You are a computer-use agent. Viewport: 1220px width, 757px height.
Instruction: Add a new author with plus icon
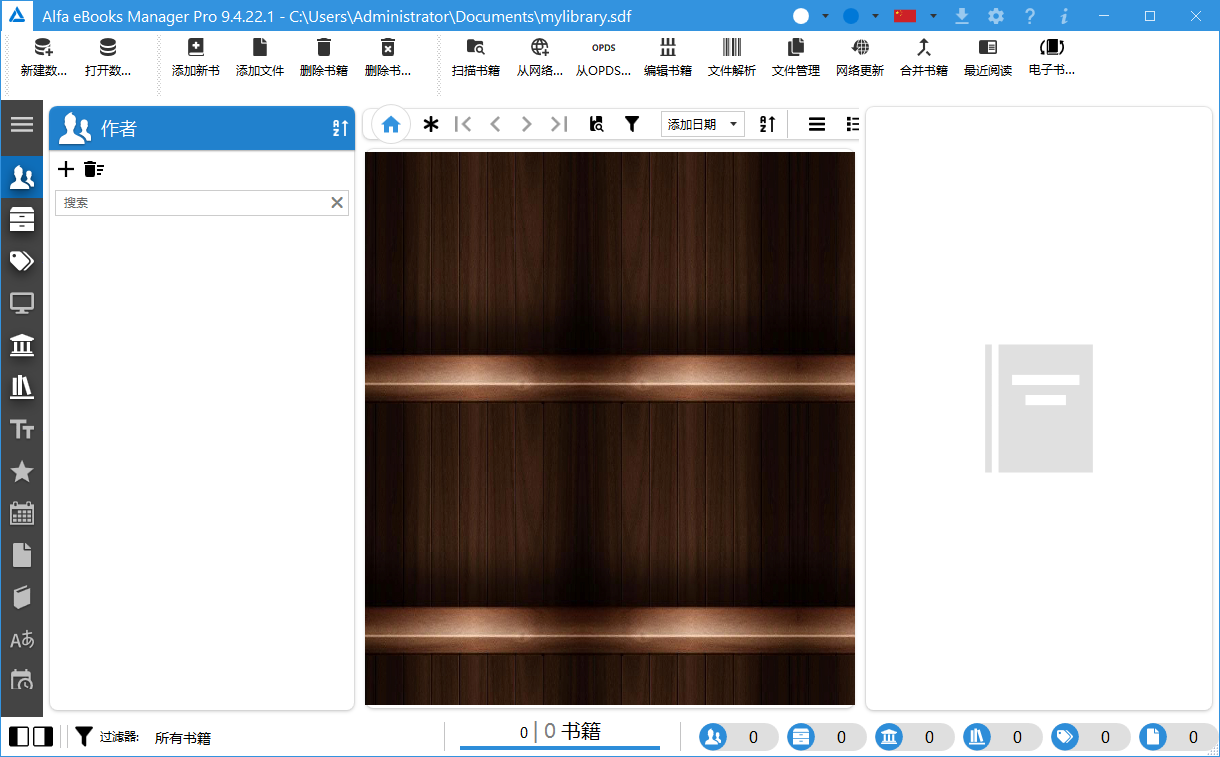click(66, 169)
